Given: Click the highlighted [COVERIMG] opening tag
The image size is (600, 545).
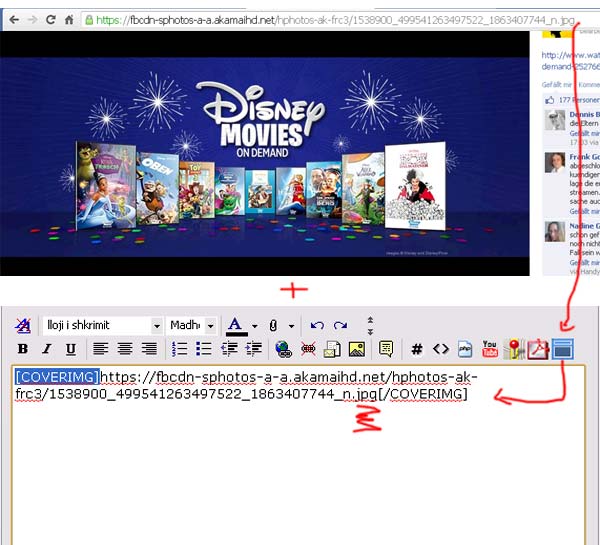Looking at the screenshot, I should point(57,377).
